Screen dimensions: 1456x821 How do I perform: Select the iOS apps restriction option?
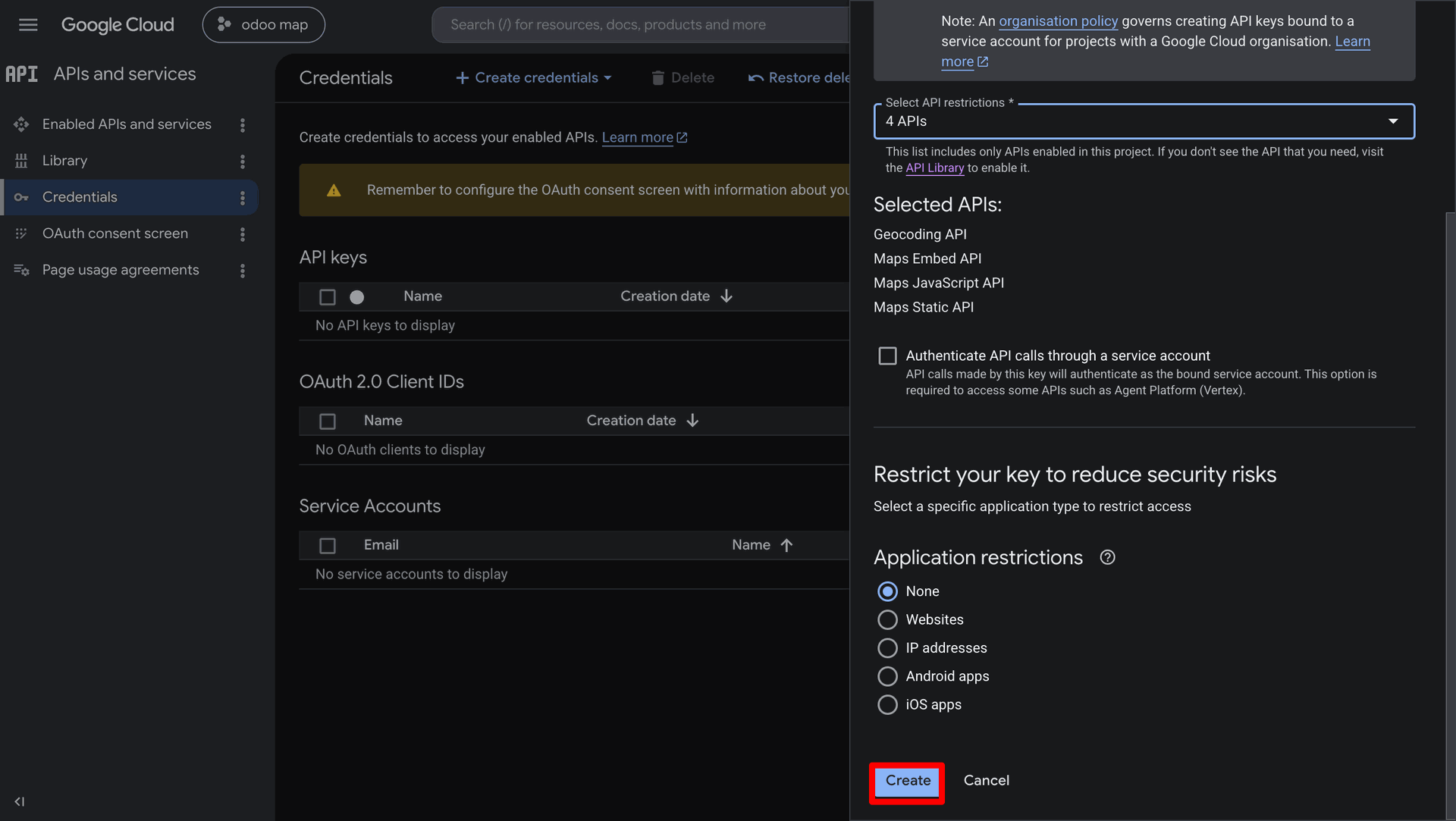(x=887, y=705)
